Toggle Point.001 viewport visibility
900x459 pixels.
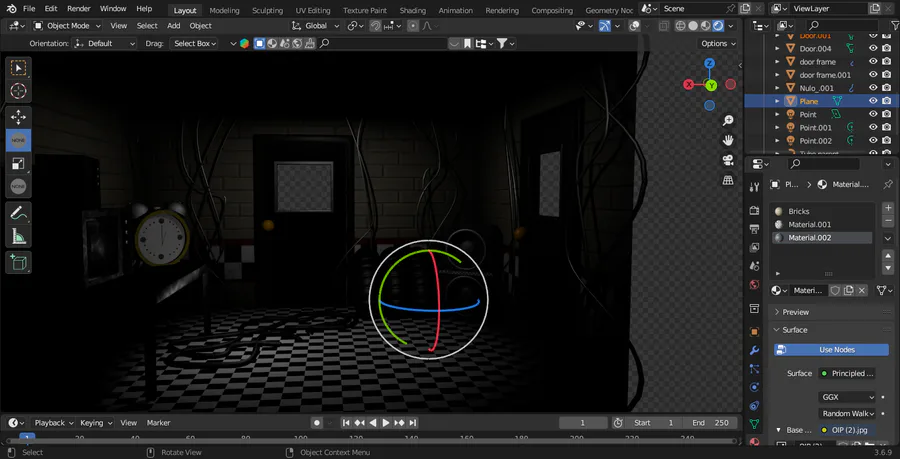click(x=873, y=127)
